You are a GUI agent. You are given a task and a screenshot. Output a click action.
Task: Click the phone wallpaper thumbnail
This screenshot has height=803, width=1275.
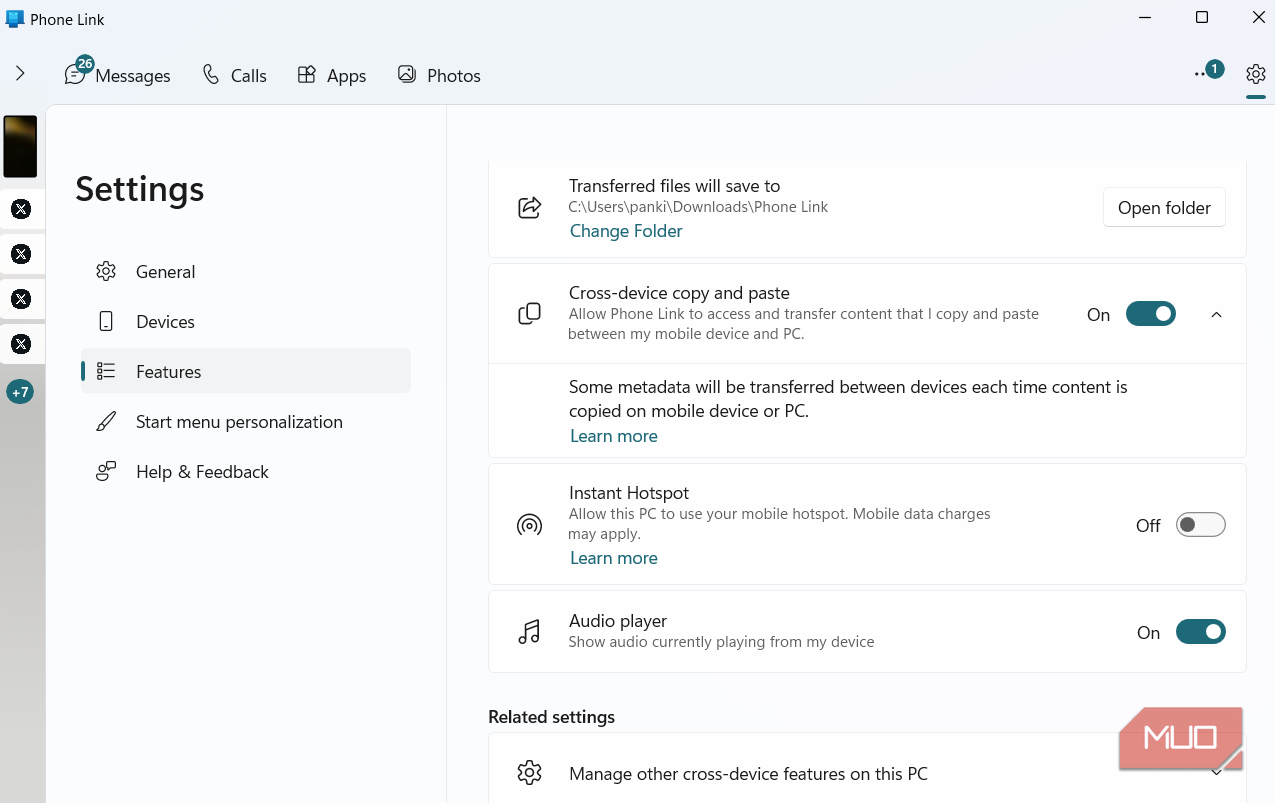[20, 146]
